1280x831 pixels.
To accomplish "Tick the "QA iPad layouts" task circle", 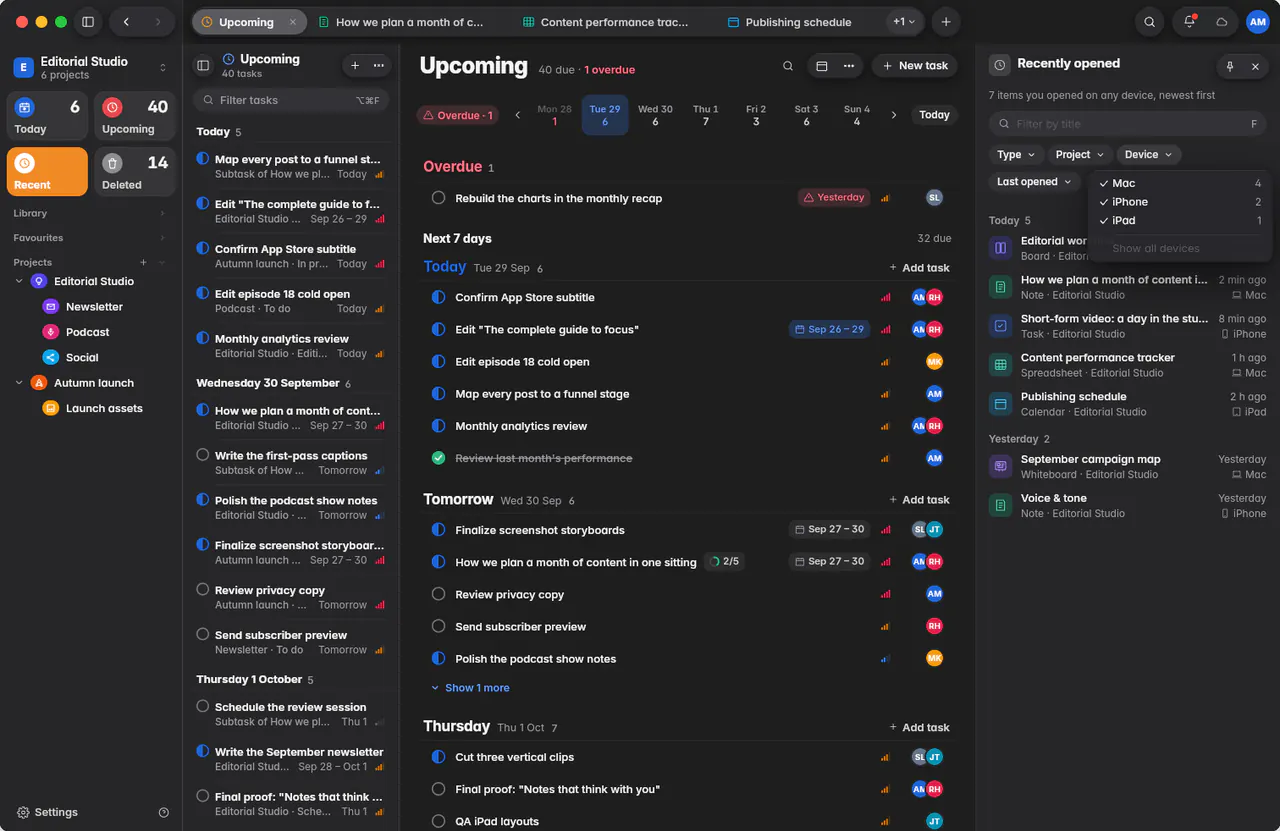I will tap(438, 821).
